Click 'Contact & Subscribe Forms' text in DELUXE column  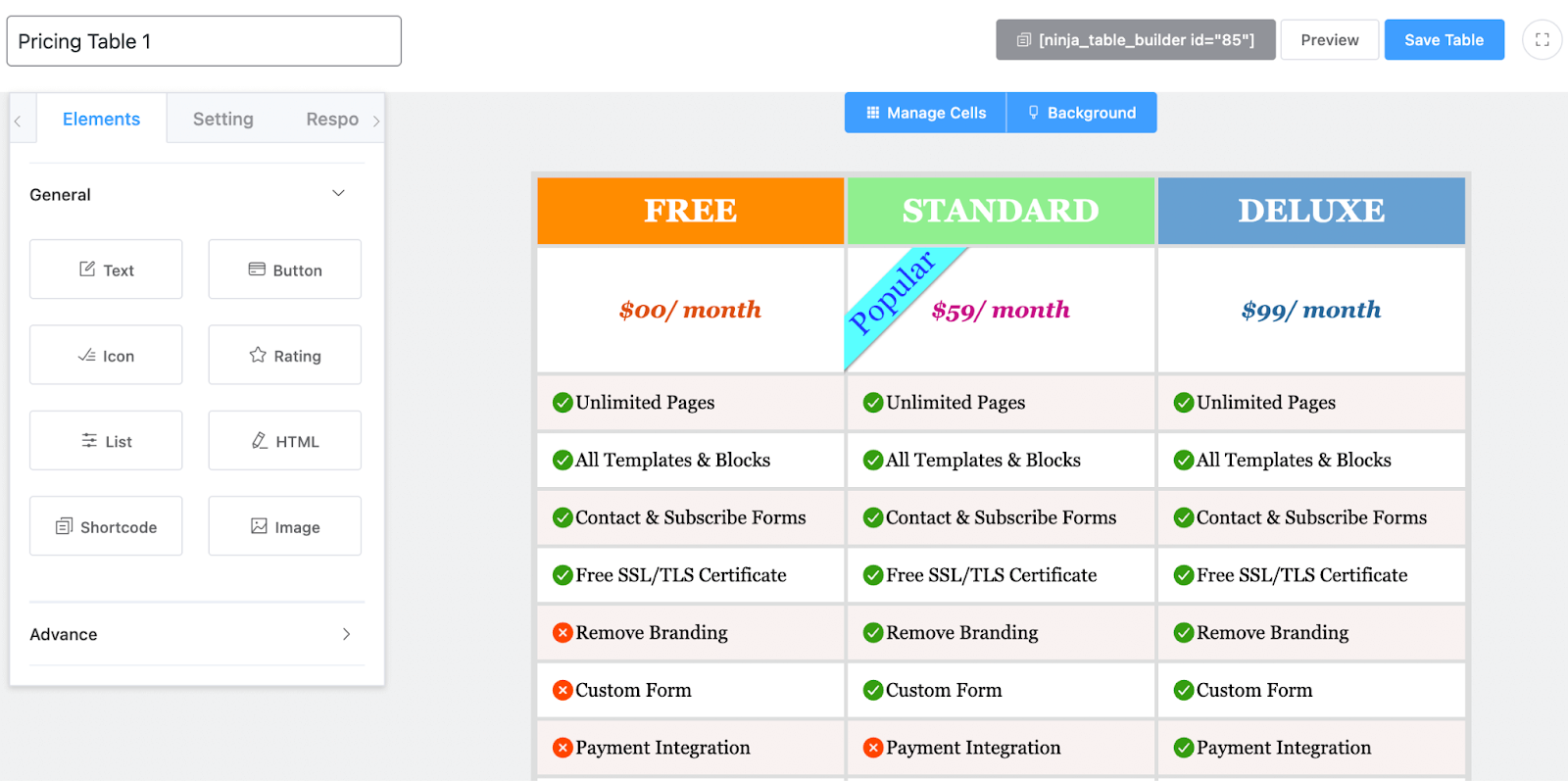[x=1312, y=518]
